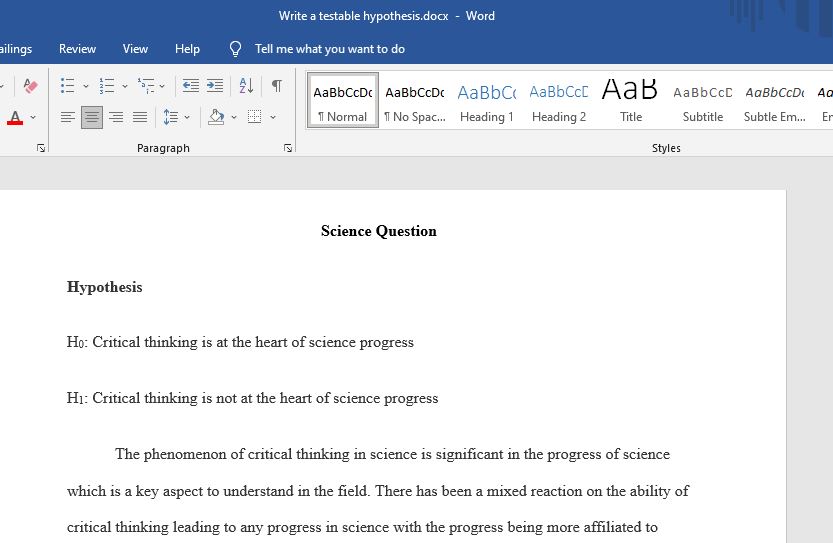Apply Heading 2 style
The height and width of the screenshot is (543, 833).
pyautogui.click(x=559, y=100)
